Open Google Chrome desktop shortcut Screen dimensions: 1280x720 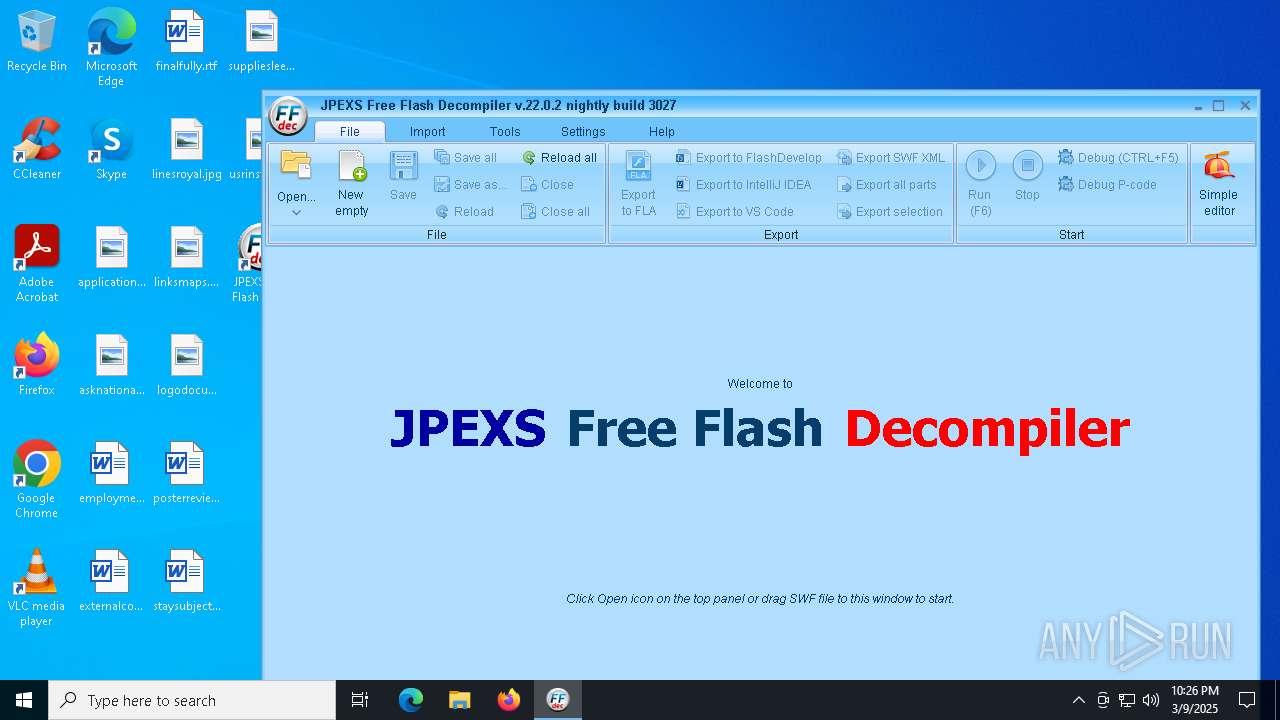pos(37,480)
